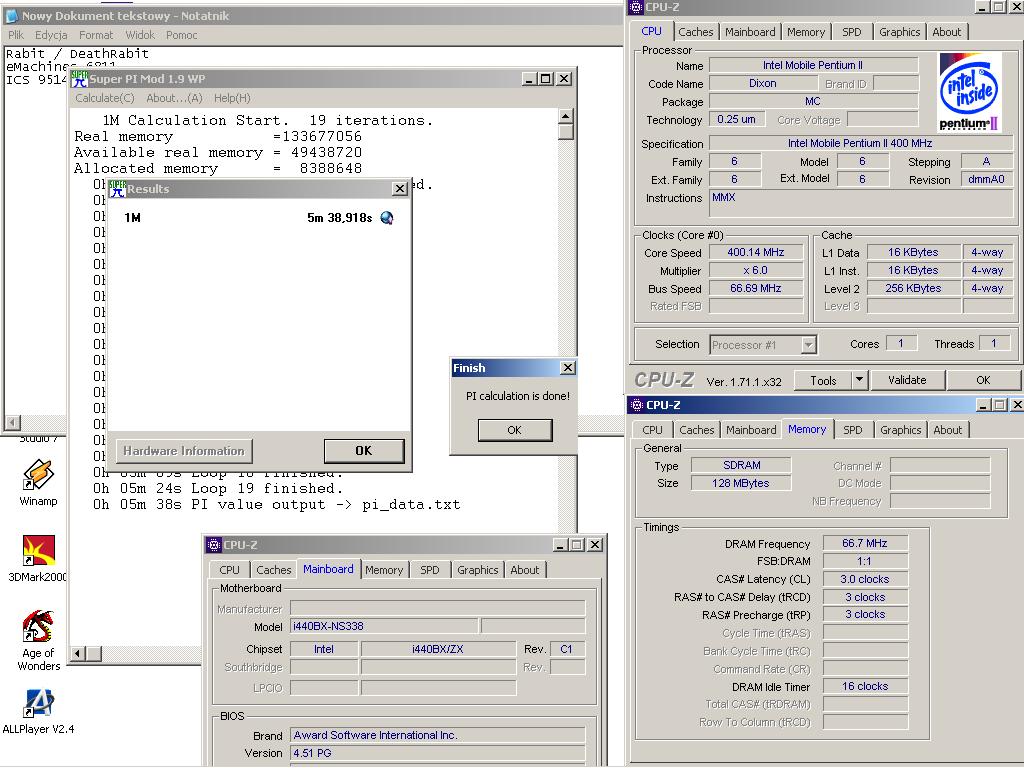Click Super PI vertical scrollbar up arrow
Image resolution: width=1024 pixels, height=768 pixels.
click(x=566, y=116)
